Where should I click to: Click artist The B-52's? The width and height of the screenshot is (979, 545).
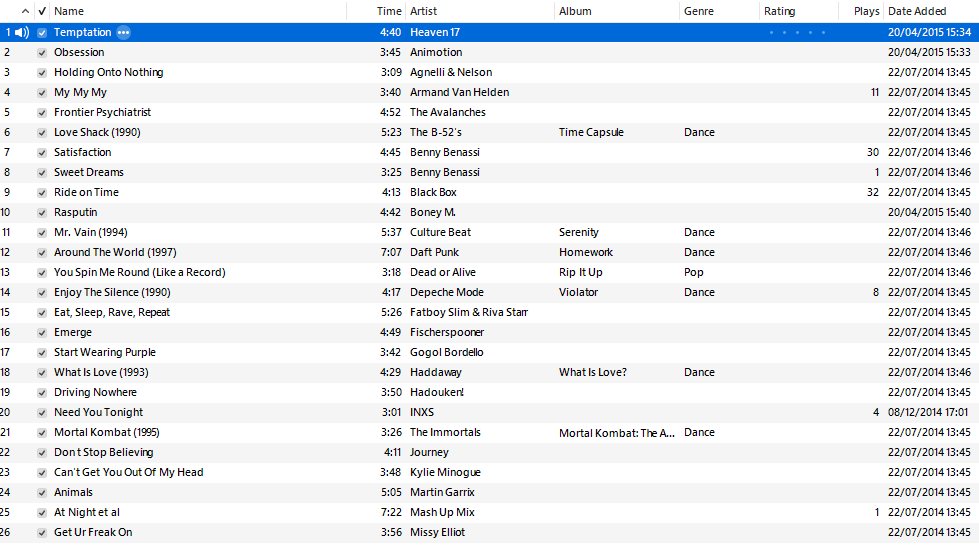tap(436, 132)
